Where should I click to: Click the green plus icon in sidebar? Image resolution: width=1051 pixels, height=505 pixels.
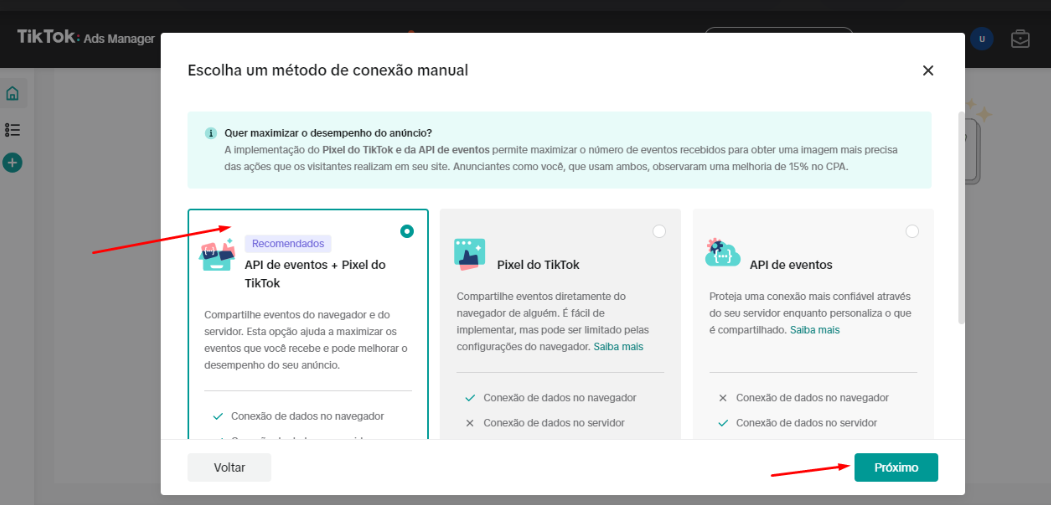pos(12,162)
